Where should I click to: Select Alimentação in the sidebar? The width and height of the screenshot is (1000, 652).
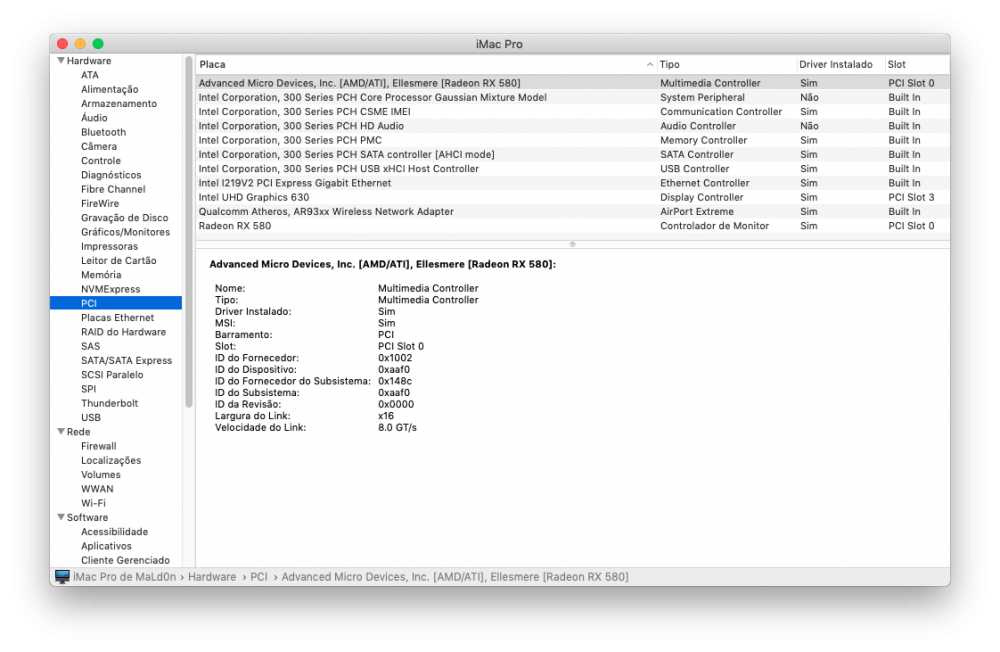click(110, 89)
